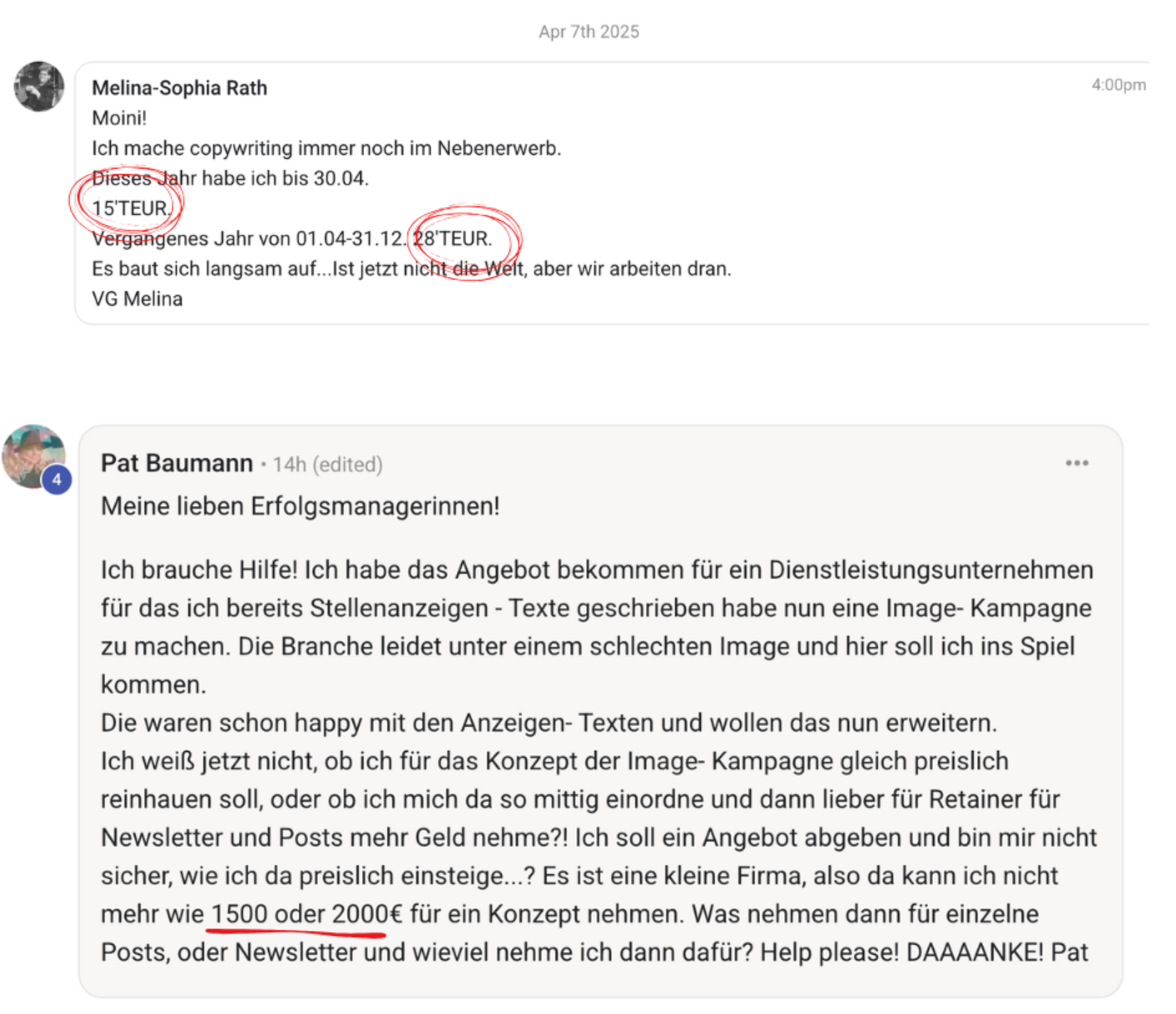This screenshot has height=1014, width=1176.
Task: Open the three-dots menu on Pat Baumann's post
Action: tap(1076, 463)
